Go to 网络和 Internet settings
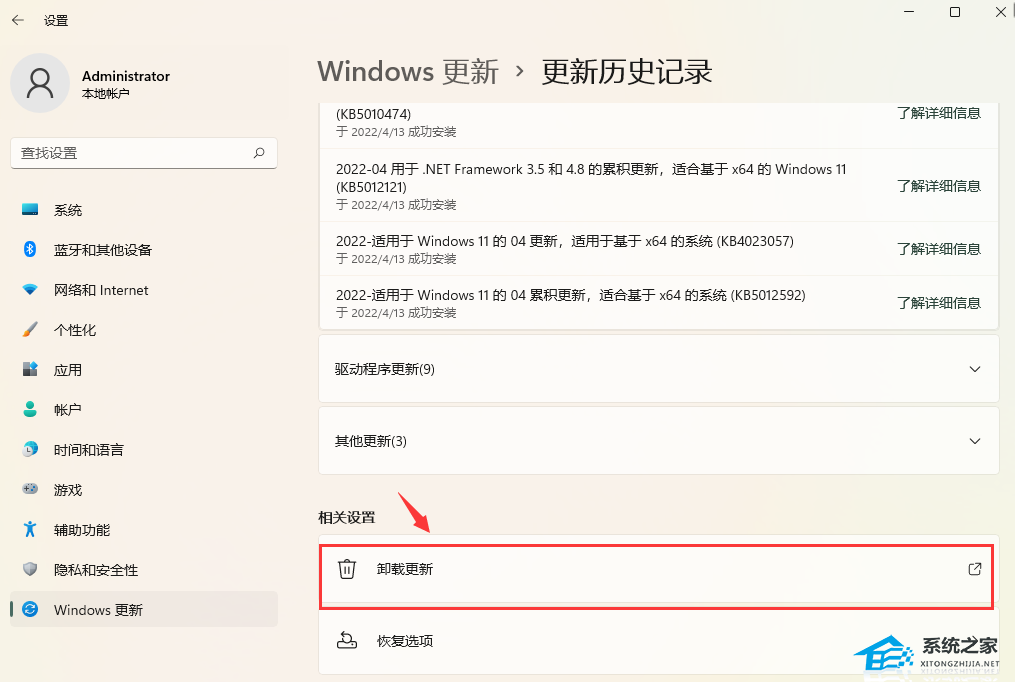This screenshot has height=682, width=1015. [x=101, y=290]
